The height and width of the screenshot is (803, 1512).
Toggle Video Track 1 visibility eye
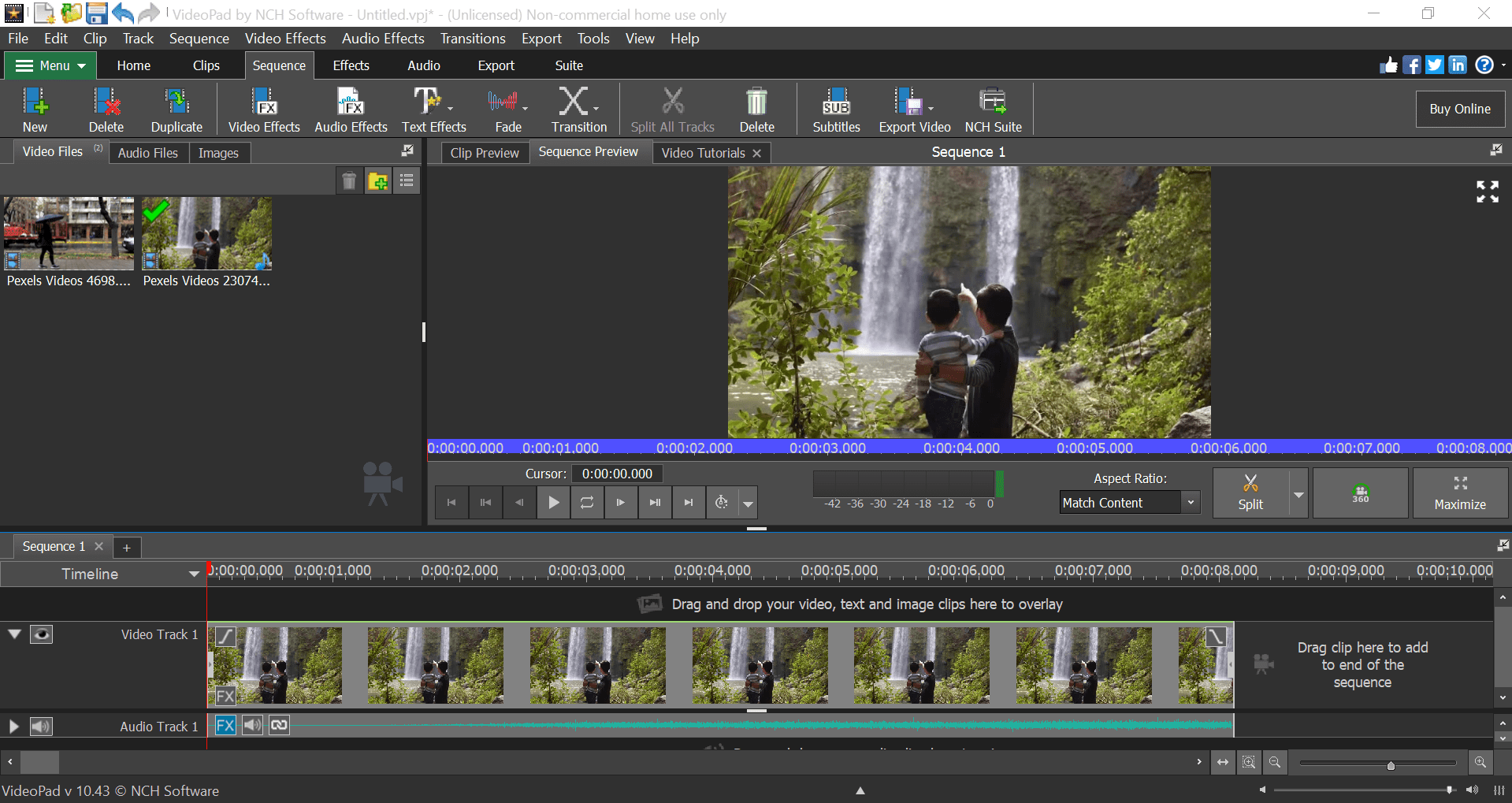[x=42, y=634]
